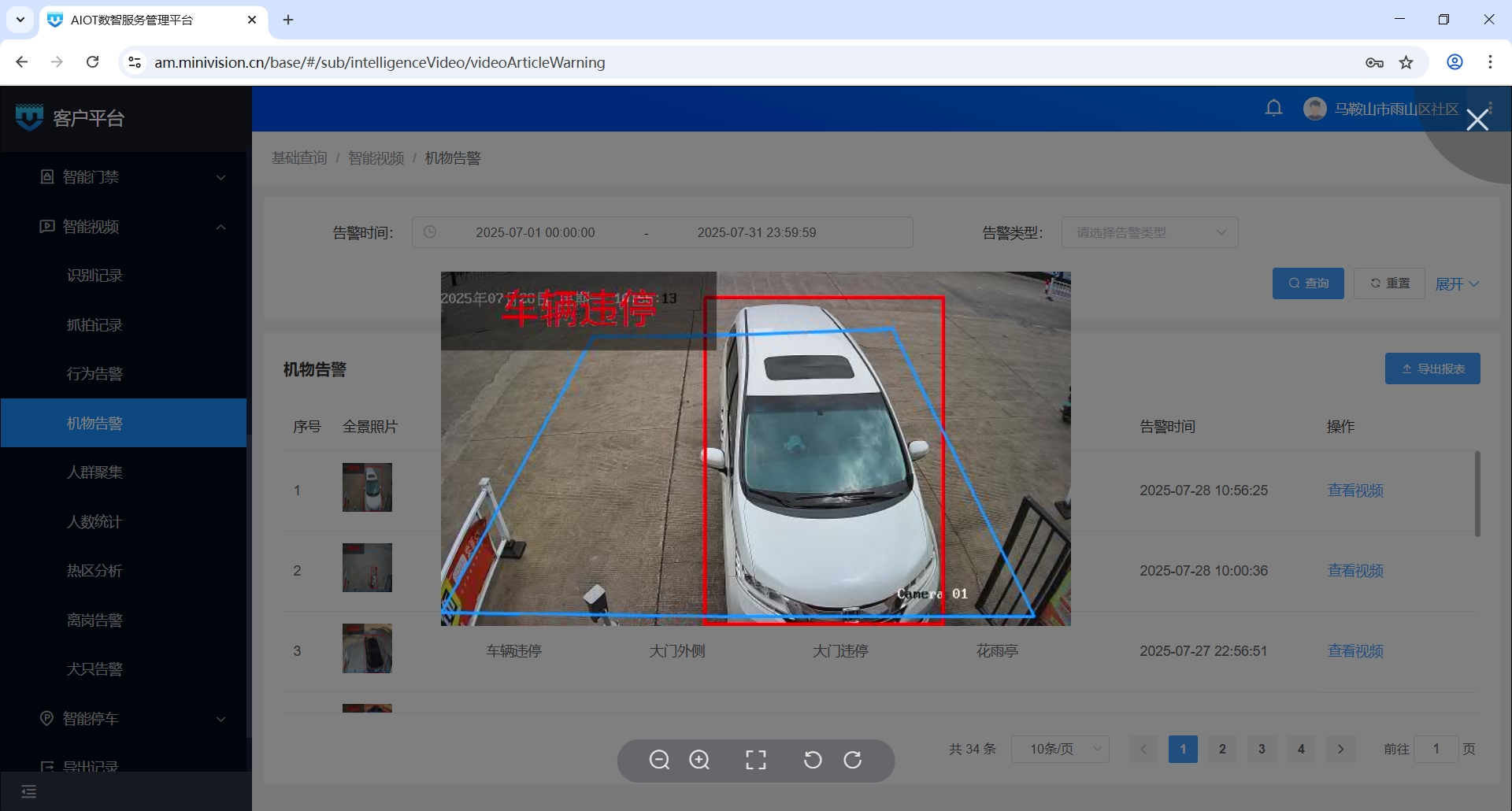Click the 查询 search button
Screen dimensions: 1512x811
(x=1308, y=283)
